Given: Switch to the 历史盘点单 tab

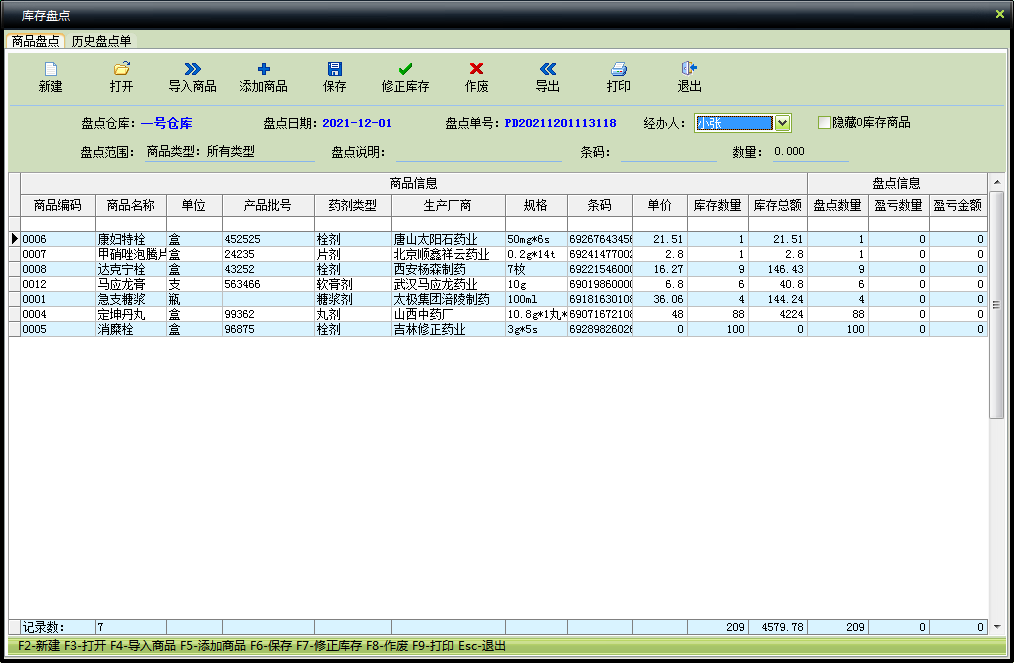Looking at the screenshot, I should pyautogui.click(x=101, y=41).
